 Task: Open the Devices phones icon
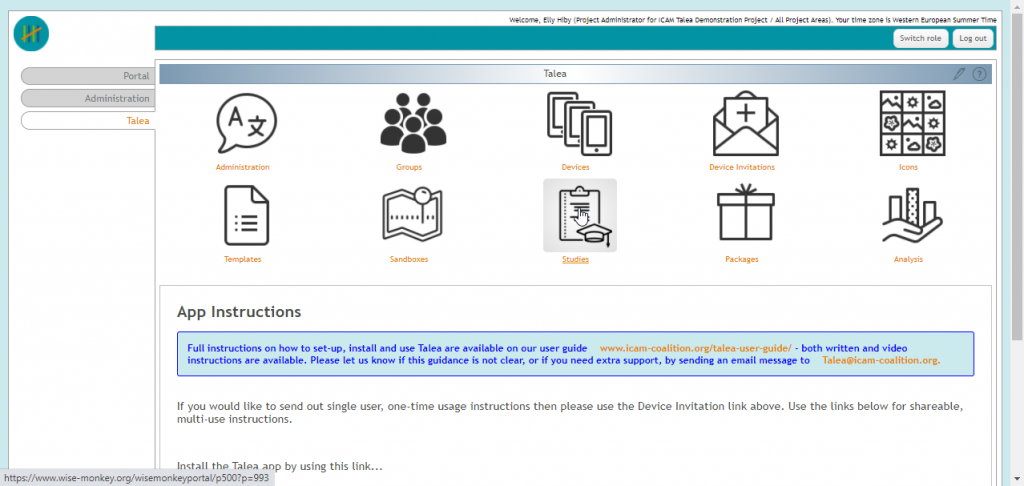point(579,123)
